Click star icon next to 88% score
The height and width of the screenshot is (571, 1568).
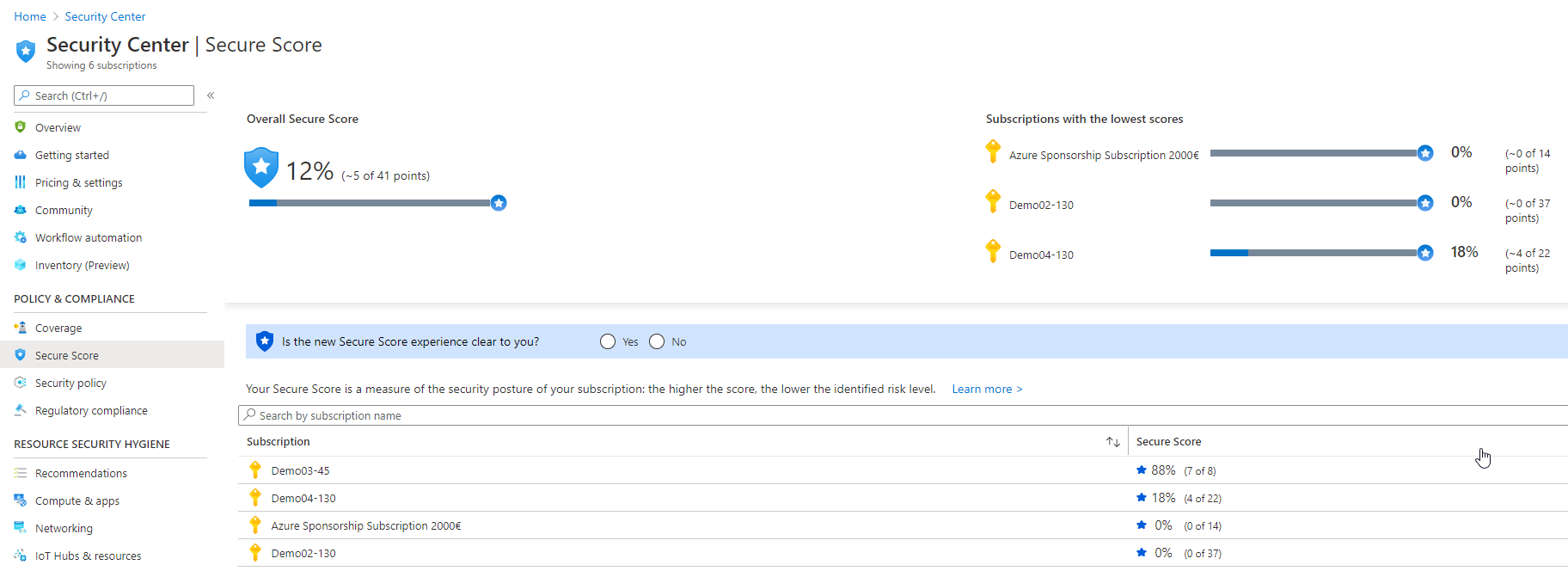1142,470
